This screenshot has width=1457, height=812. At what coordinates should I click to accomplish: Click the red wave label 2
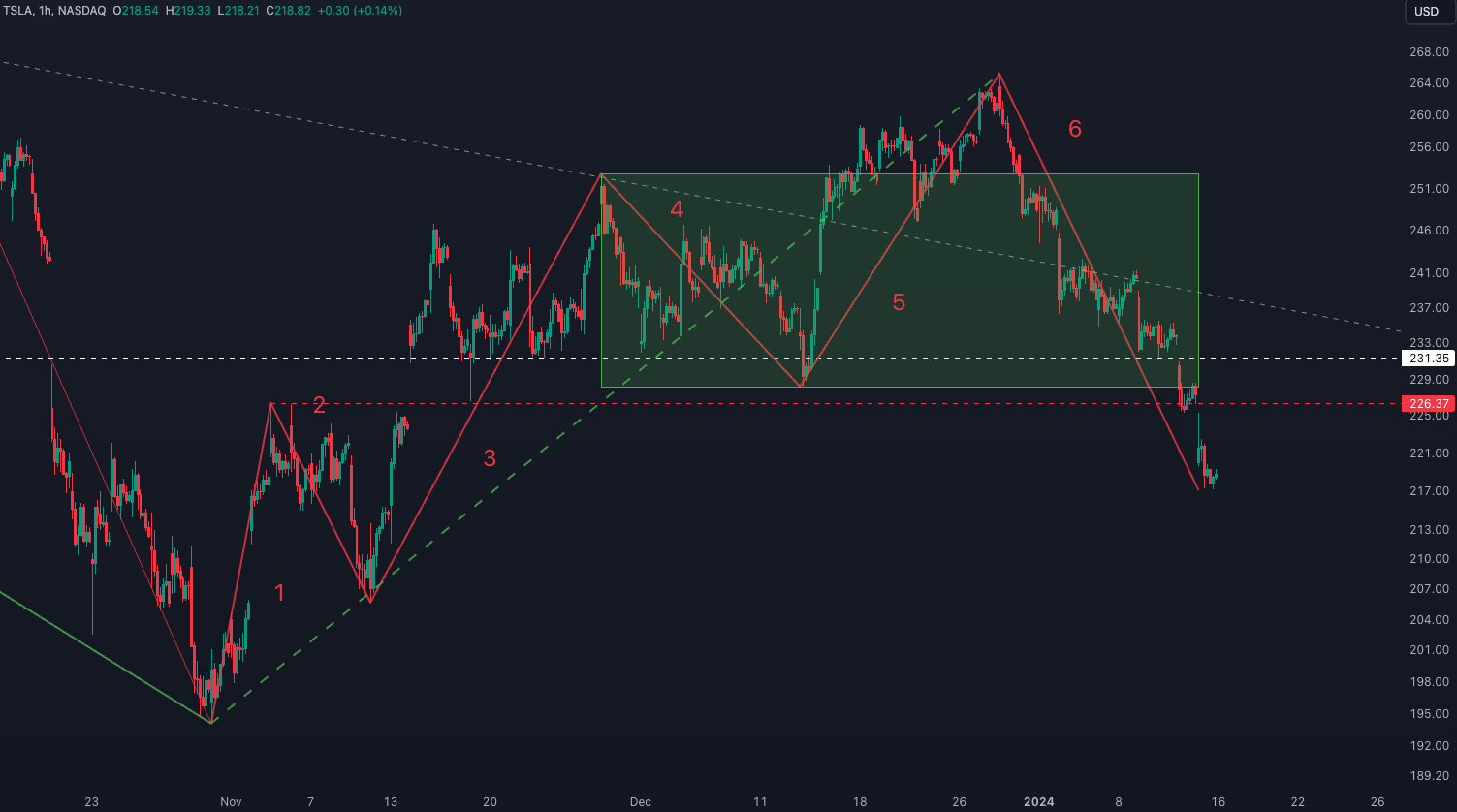pyautogui.click(x=319, y=406)
